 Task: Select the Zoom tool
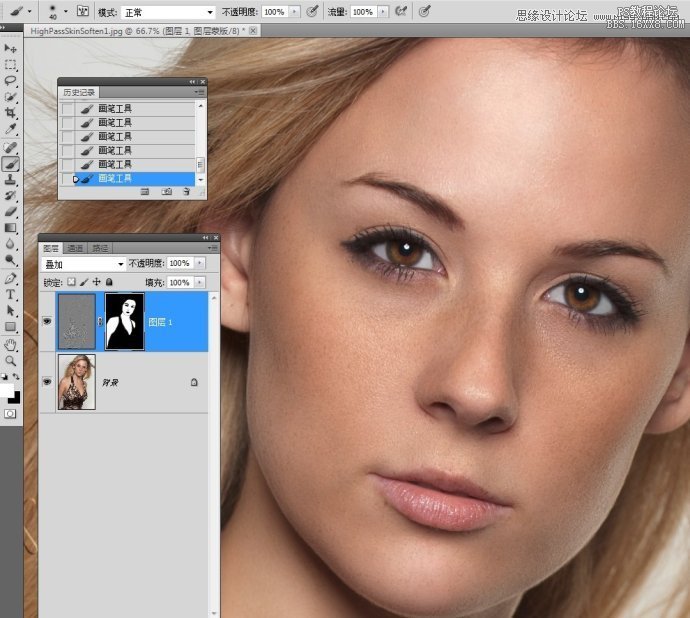[x=10, y=361]
